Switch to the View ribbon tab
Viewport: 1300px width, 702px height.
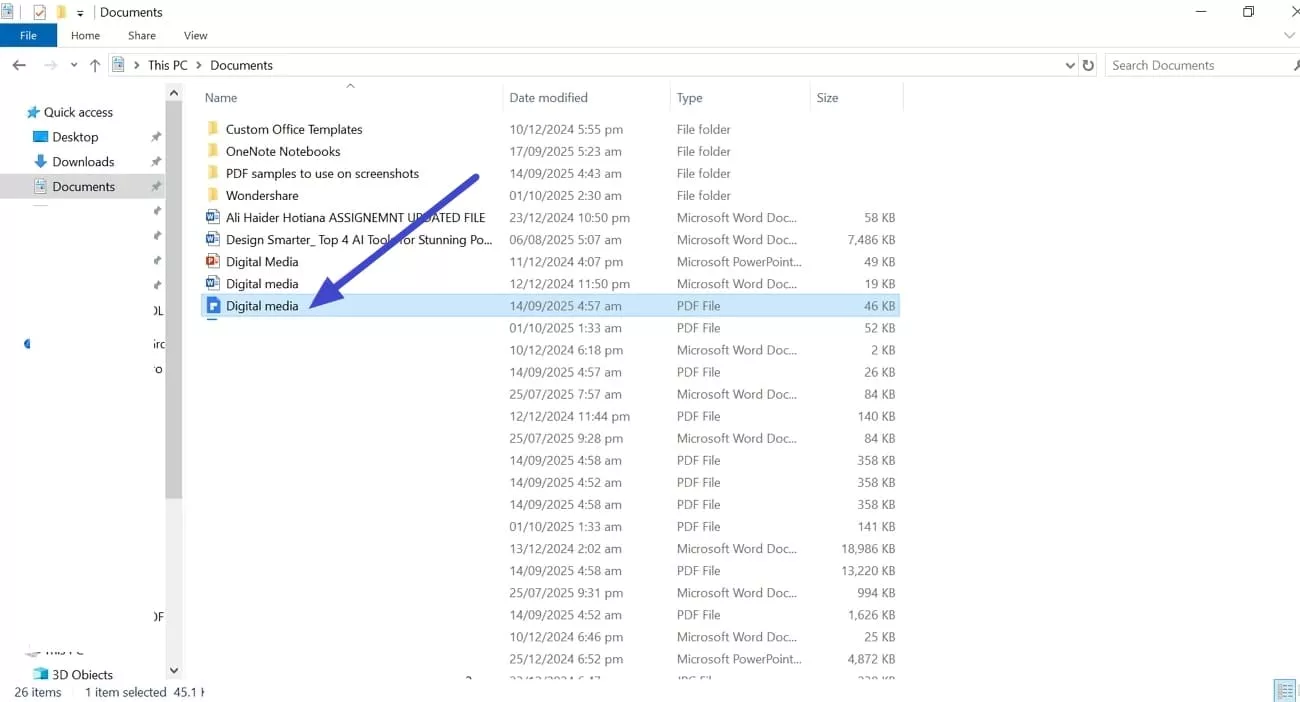point(195,35)
